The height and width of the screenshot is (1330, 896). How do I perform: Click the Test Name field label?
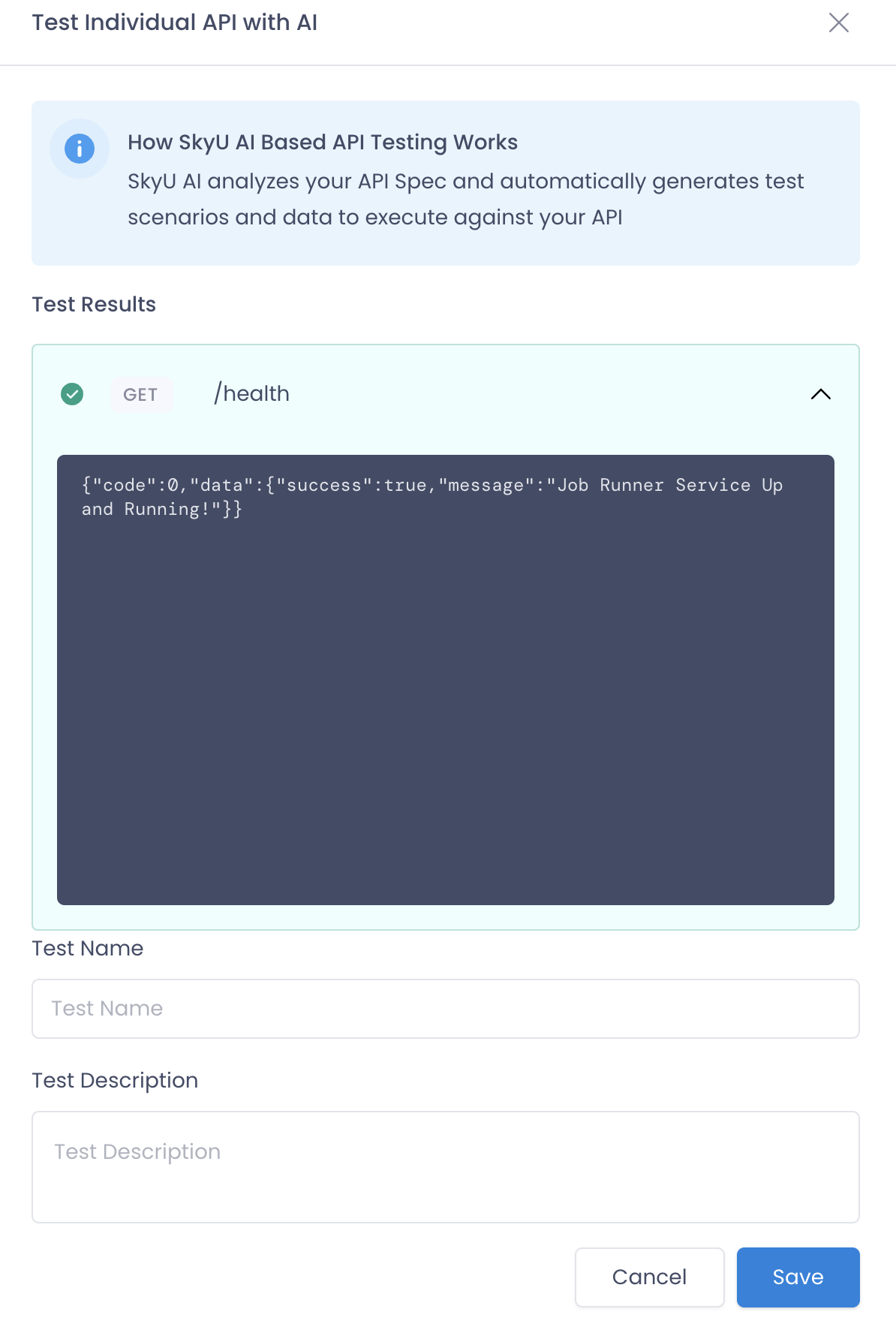coord(88,948)
